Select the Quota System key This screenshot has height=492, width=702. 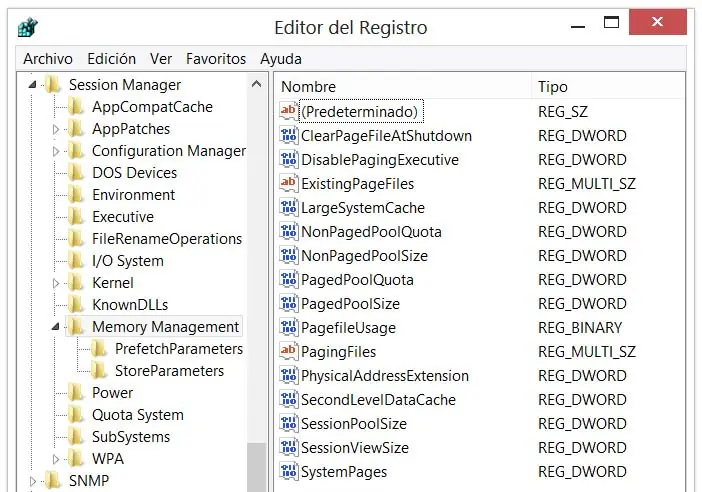pos(138,415)
